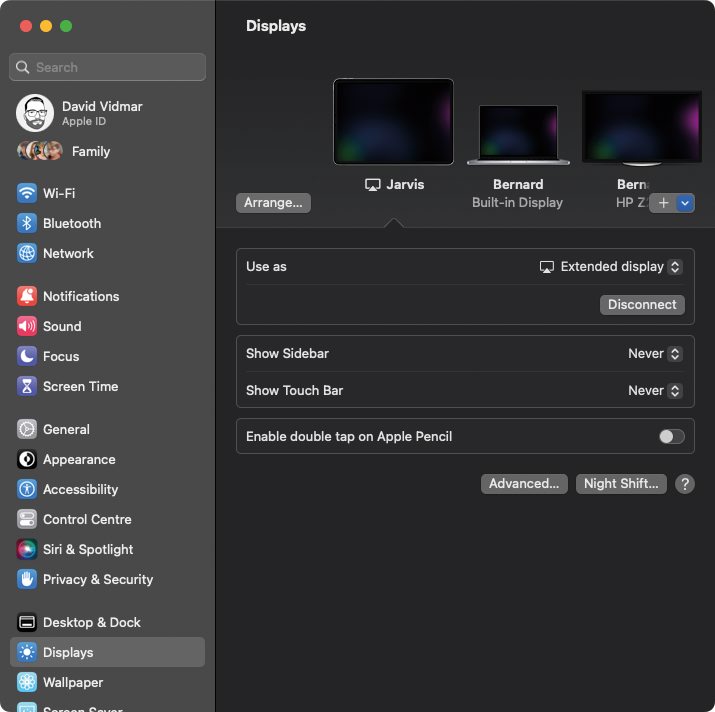Click the Notifications label in sidebar

tap(81, 296)
